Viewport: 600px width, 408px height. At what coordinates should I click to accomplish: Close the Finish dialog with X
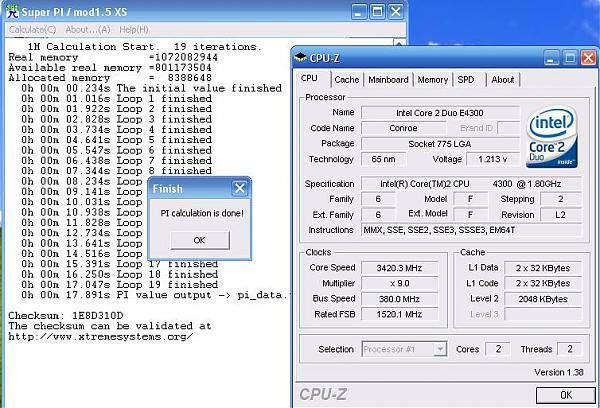(x=240, y=188)
